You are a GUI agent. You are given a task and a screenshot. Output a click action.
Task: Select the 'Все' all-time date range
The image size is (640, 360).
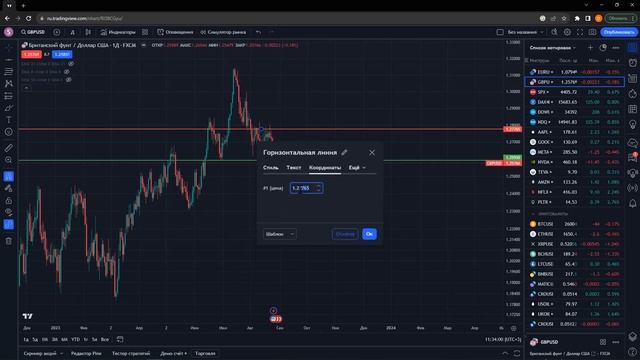tap(105, 339)
